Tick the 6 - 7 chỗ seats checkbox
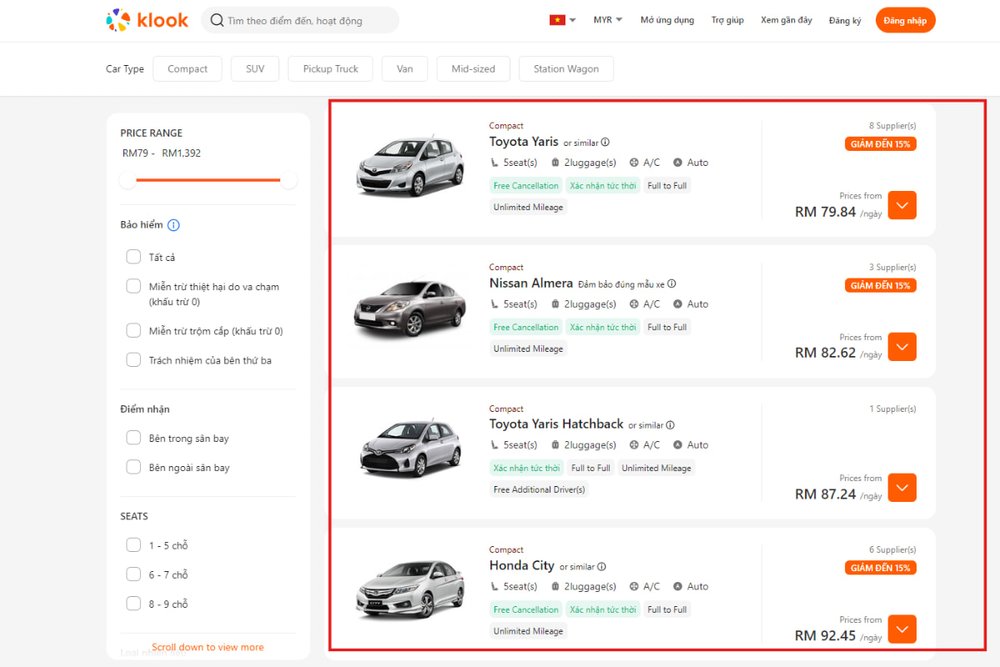 (x=133, y=575)
